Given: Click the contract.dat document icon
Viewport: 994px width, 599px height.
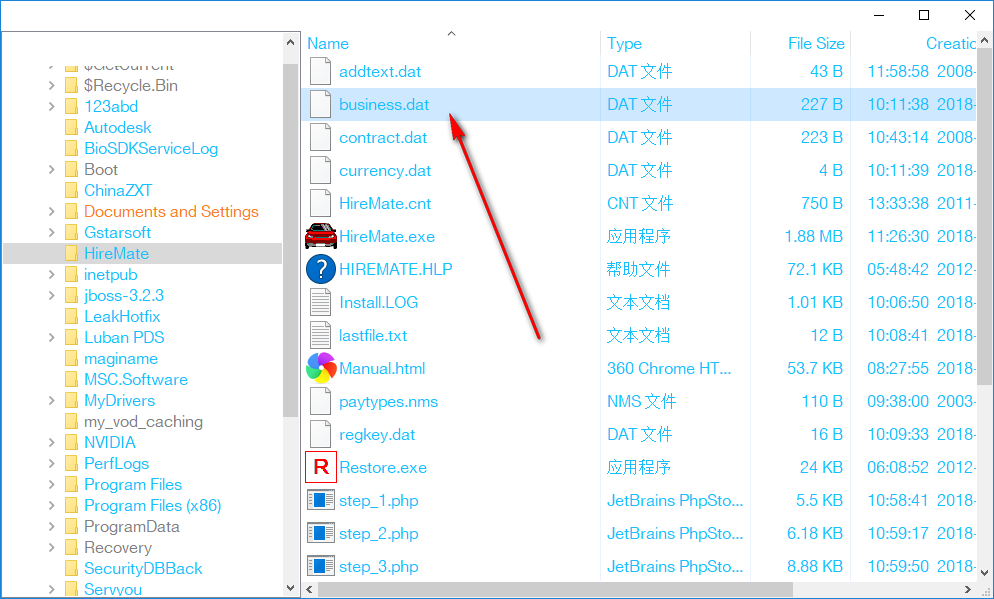Looking at the screenshot, I should click(320, 137).
